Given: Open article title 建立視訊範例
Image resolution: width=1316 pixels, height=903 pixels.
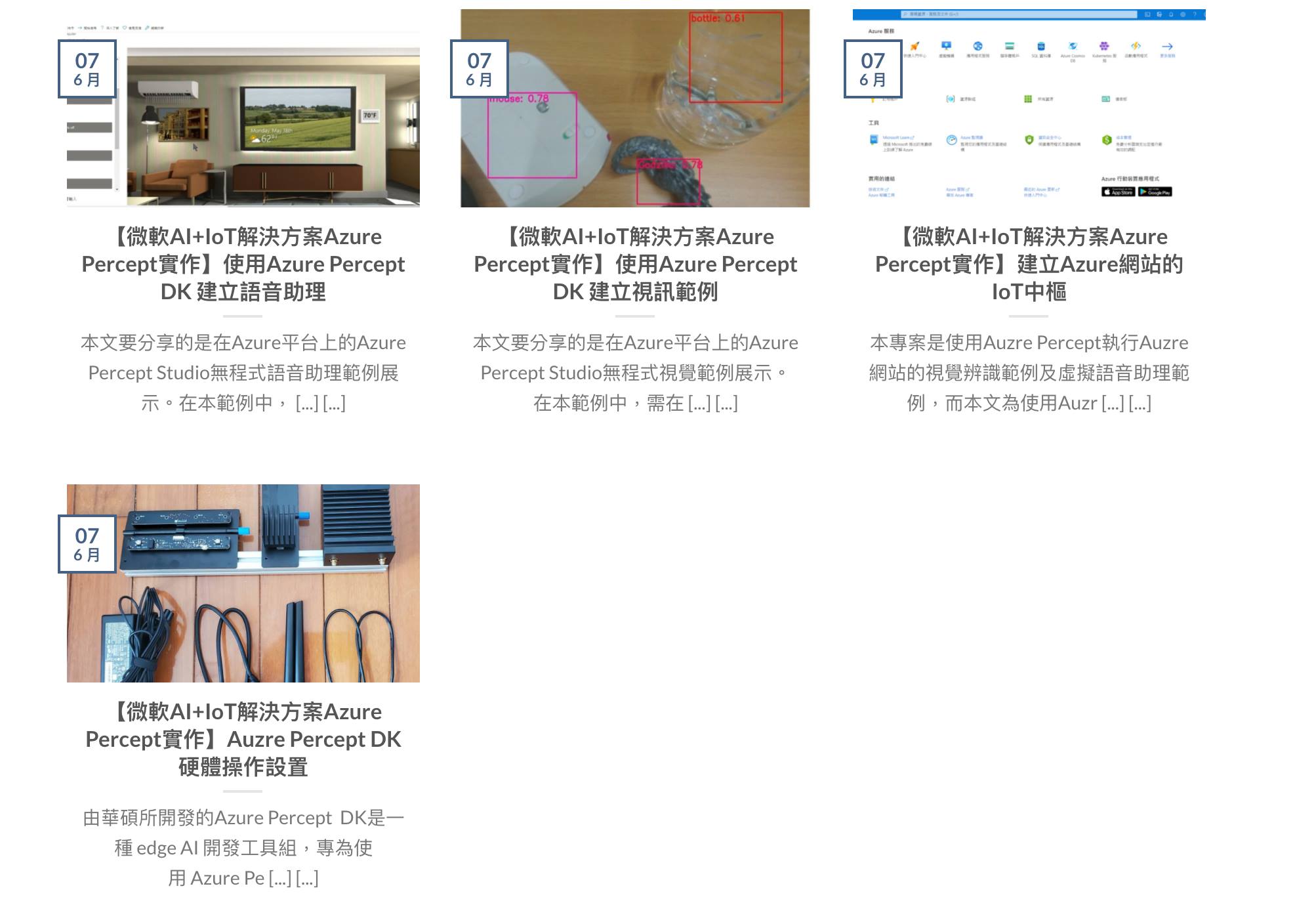Looking at the screenshot, I should point(635,264).
